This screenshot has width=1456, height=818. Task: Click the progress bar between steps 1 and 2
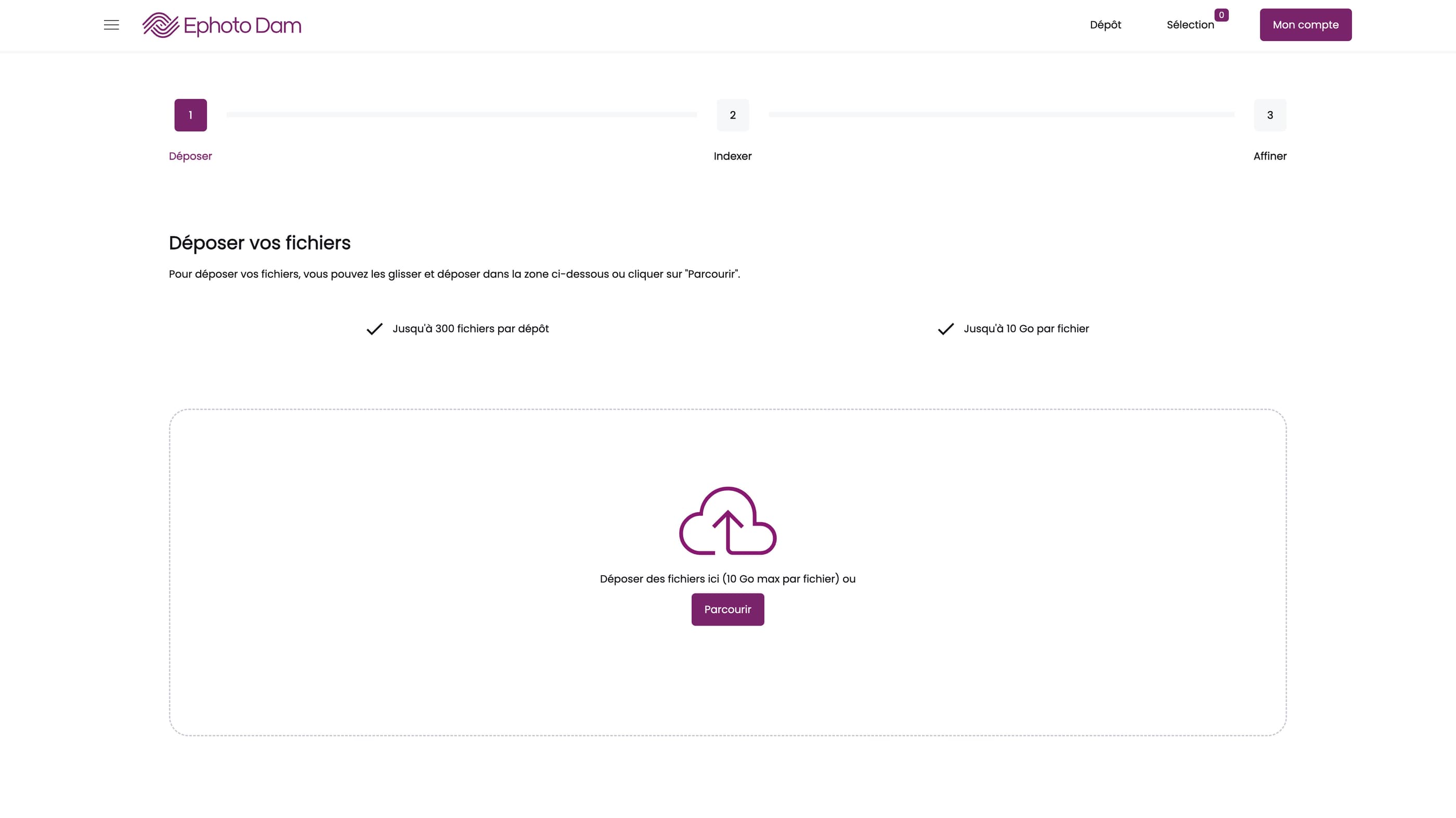pyautogui.click(x=461, y=114)
